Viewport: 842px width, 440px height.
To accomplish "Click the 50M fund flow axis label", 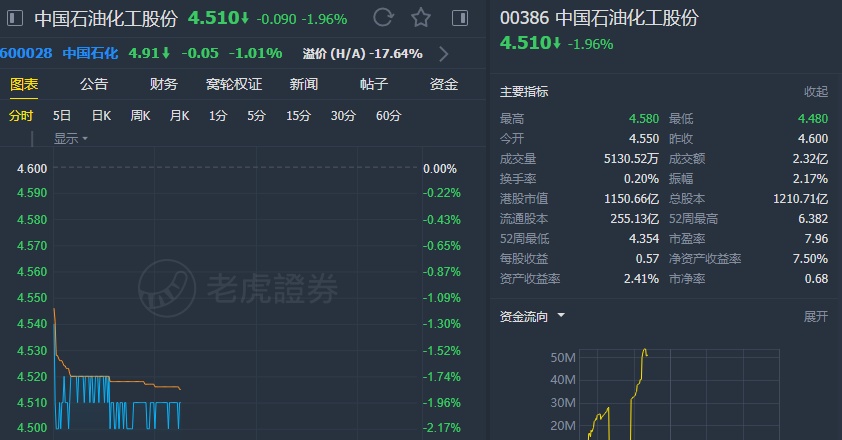I will (563, 358).
